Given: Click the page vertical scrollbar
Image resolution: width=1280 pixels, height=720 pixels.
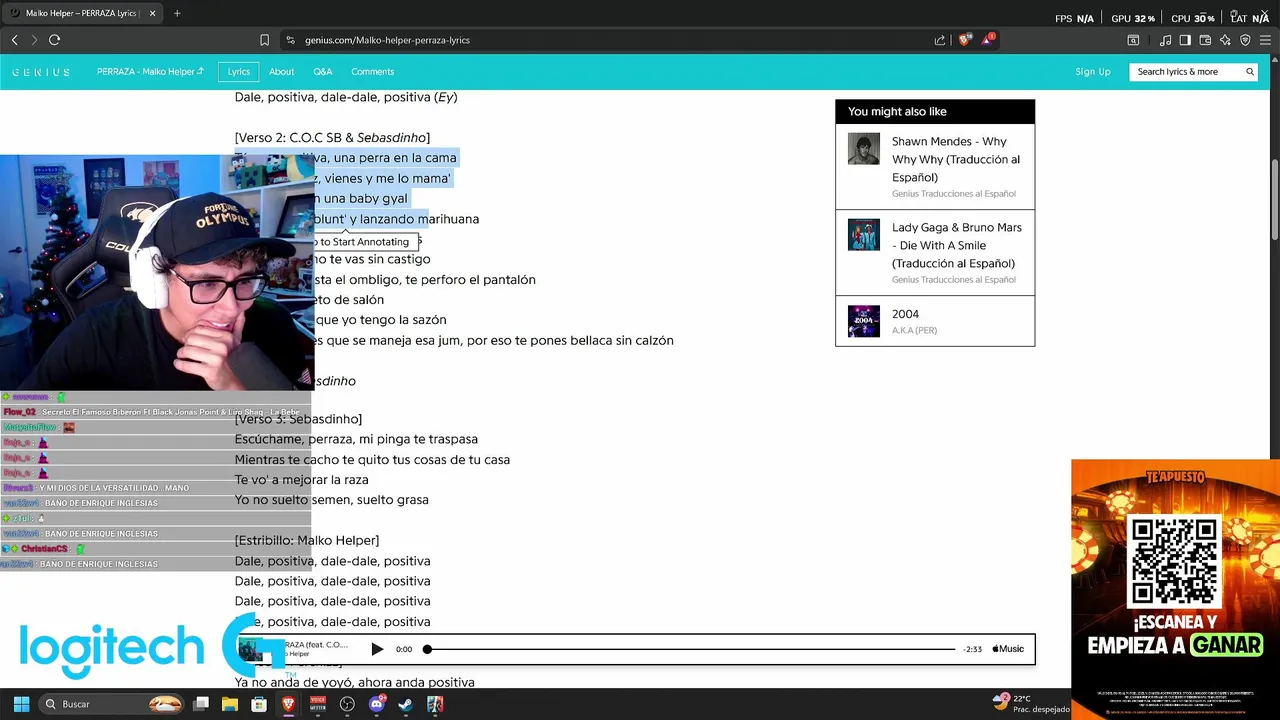Looking at the screenshot, I should point(1274,199).
